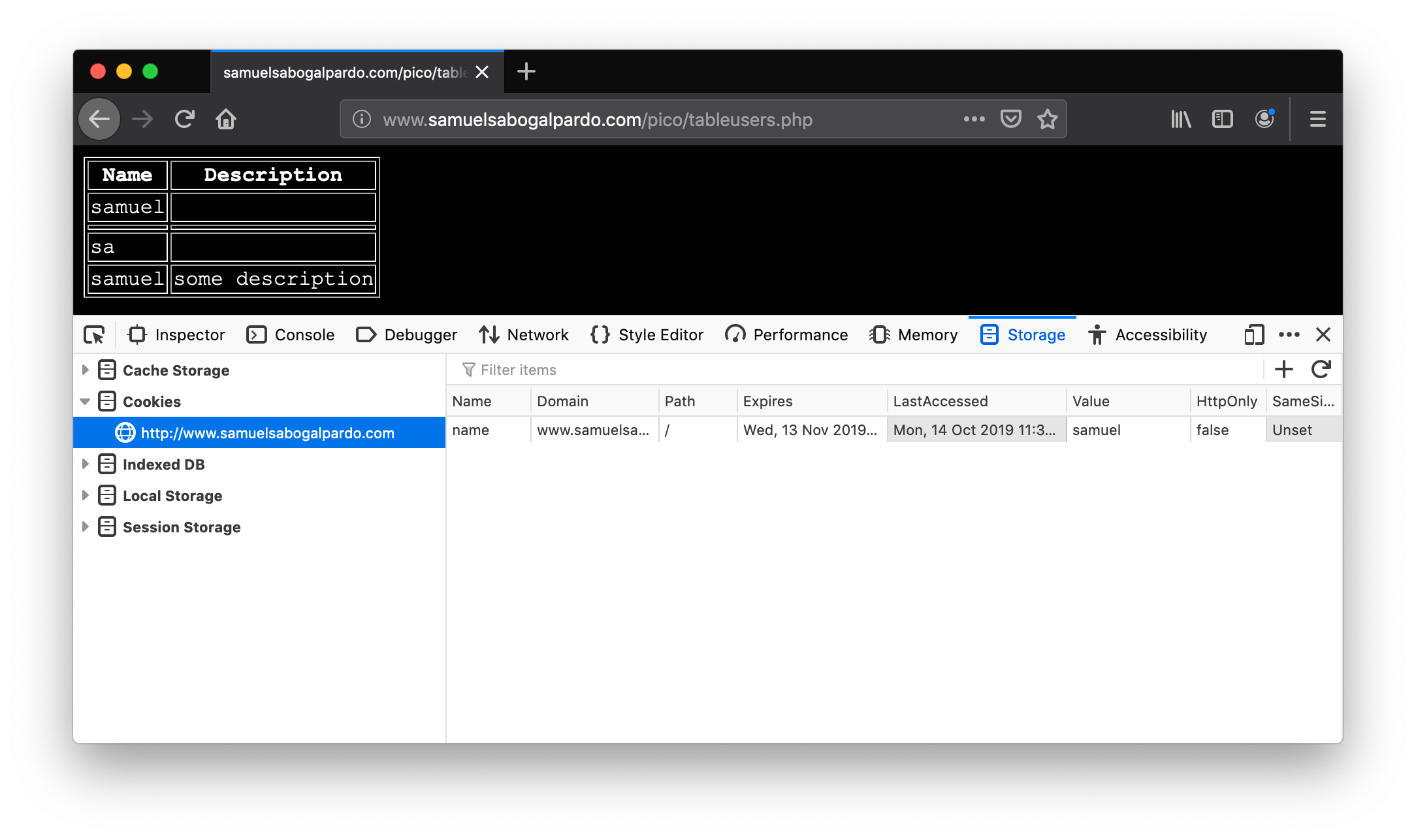This screenshot has width=1416, height=840.
Task: Save page to Pocket
Action: [x=1010, y=119]
